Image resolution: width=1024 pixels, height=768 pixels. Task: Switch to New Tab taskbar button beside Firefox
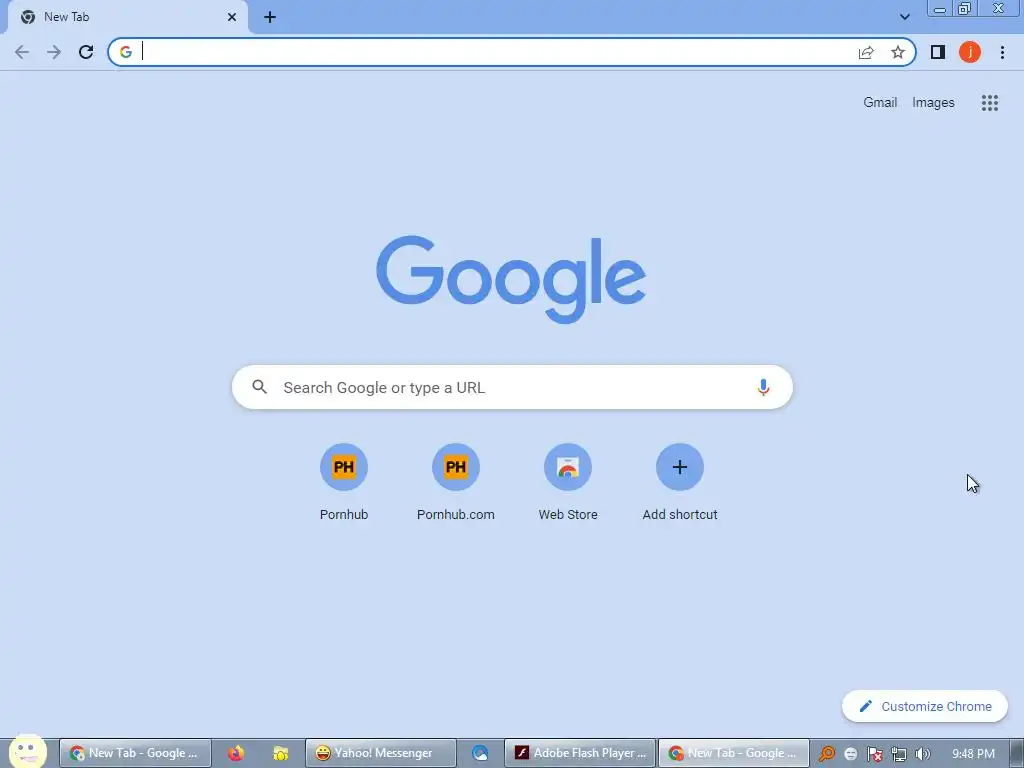[x=135, y=753]
